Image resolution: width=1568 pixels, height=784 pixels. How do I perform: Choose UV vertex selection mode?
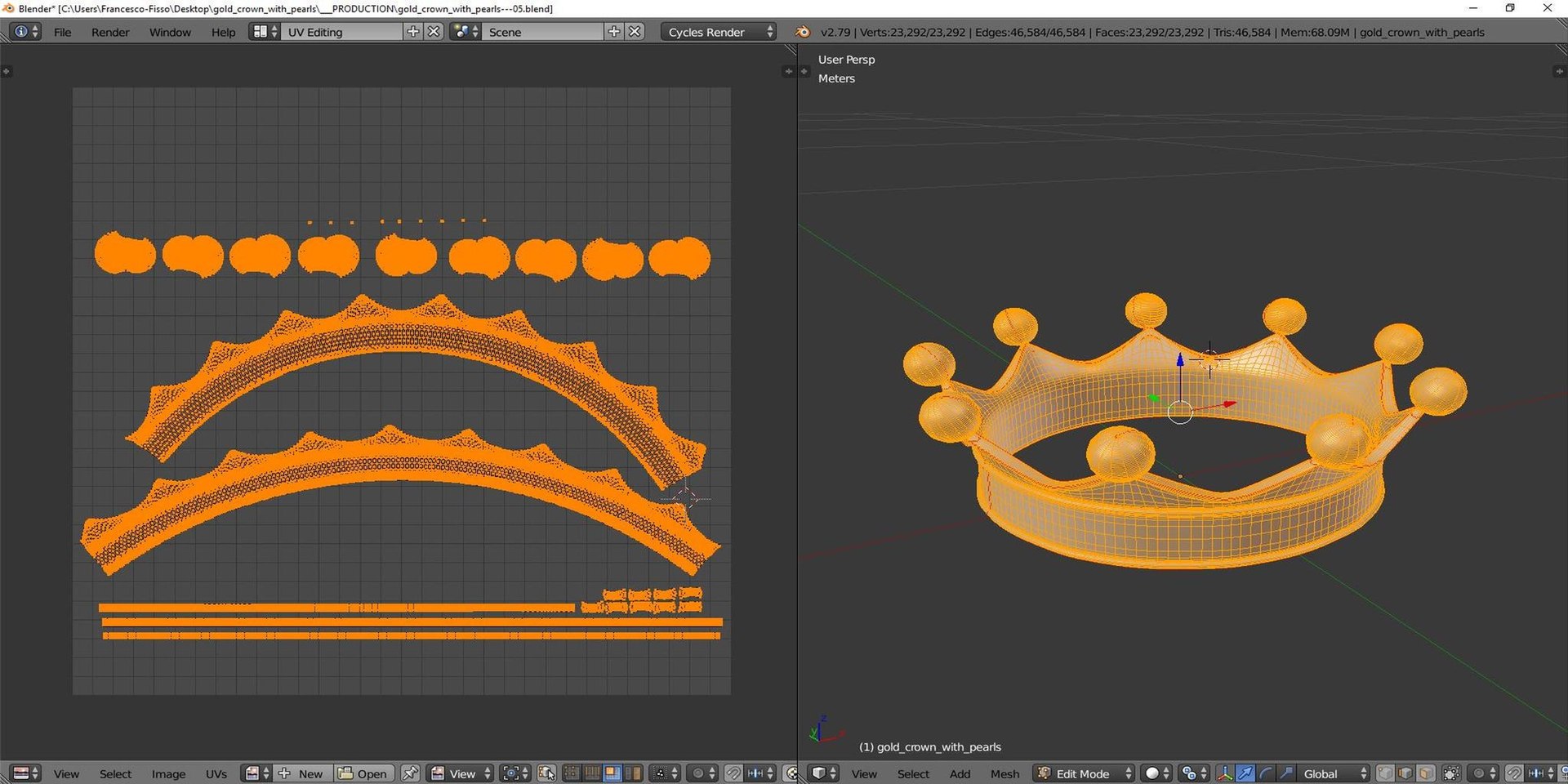tap(572, 773)
